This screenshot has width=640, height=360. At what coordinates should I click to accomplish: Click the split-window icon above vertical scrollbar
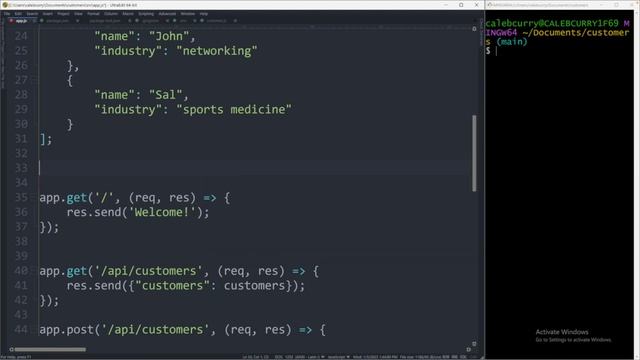(x=474, y=29)
